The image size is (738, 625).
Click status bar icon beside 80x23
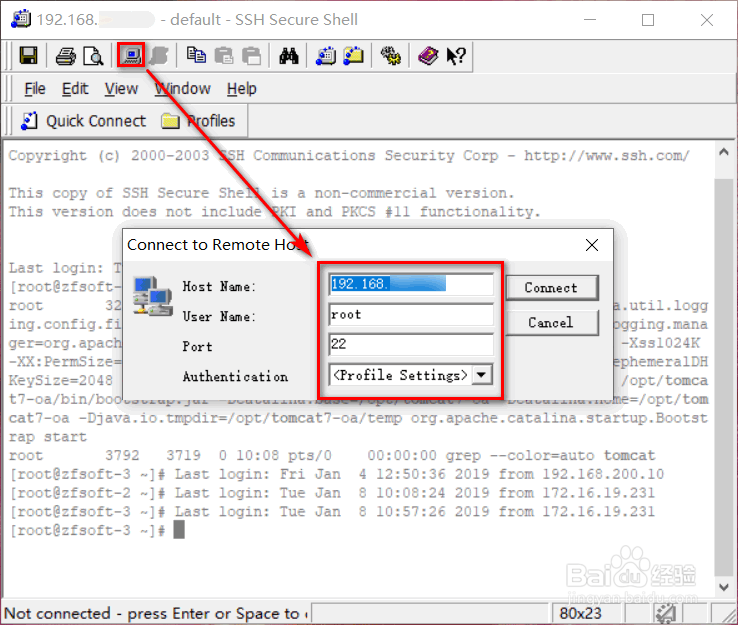(666, 613)
